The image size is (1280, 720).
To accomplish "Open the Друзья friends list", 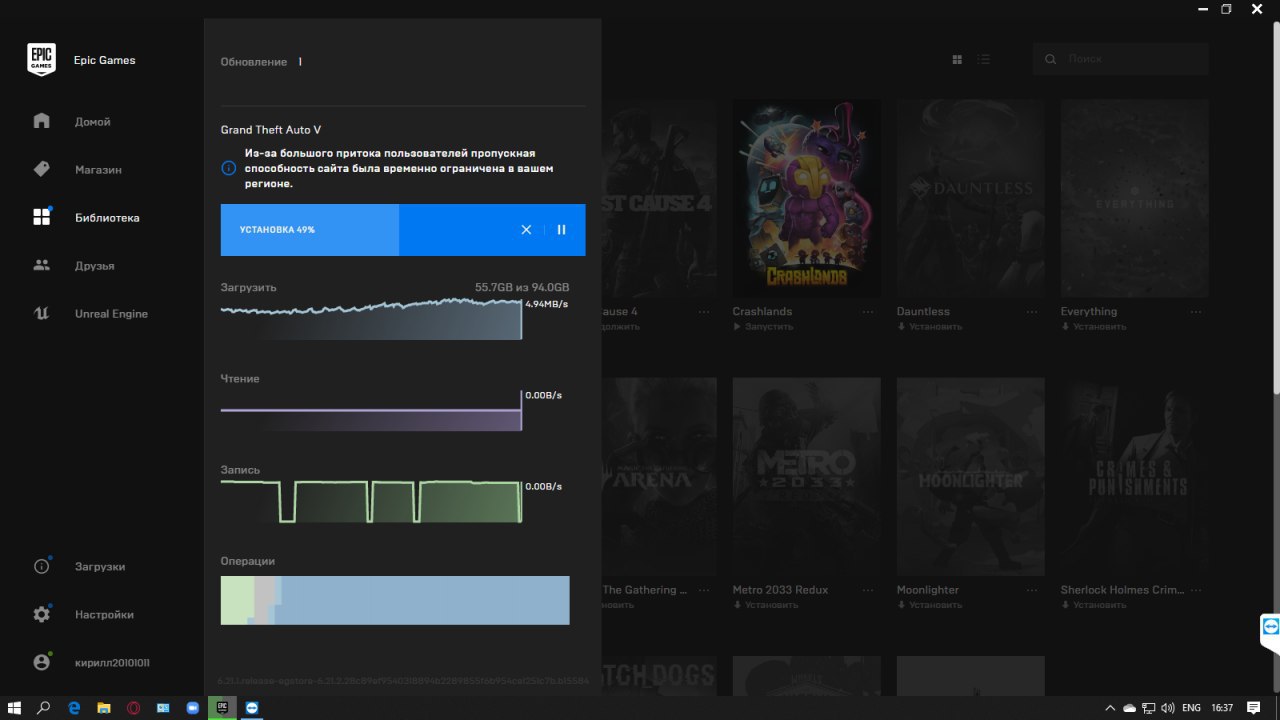I will tap(94, 266).
